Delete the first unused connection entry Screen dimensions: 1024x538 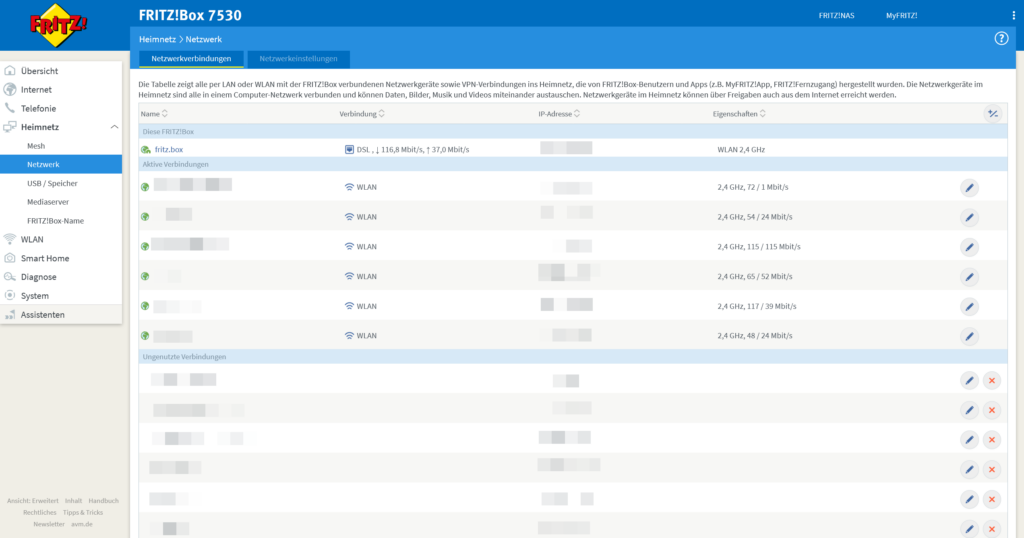991,380
